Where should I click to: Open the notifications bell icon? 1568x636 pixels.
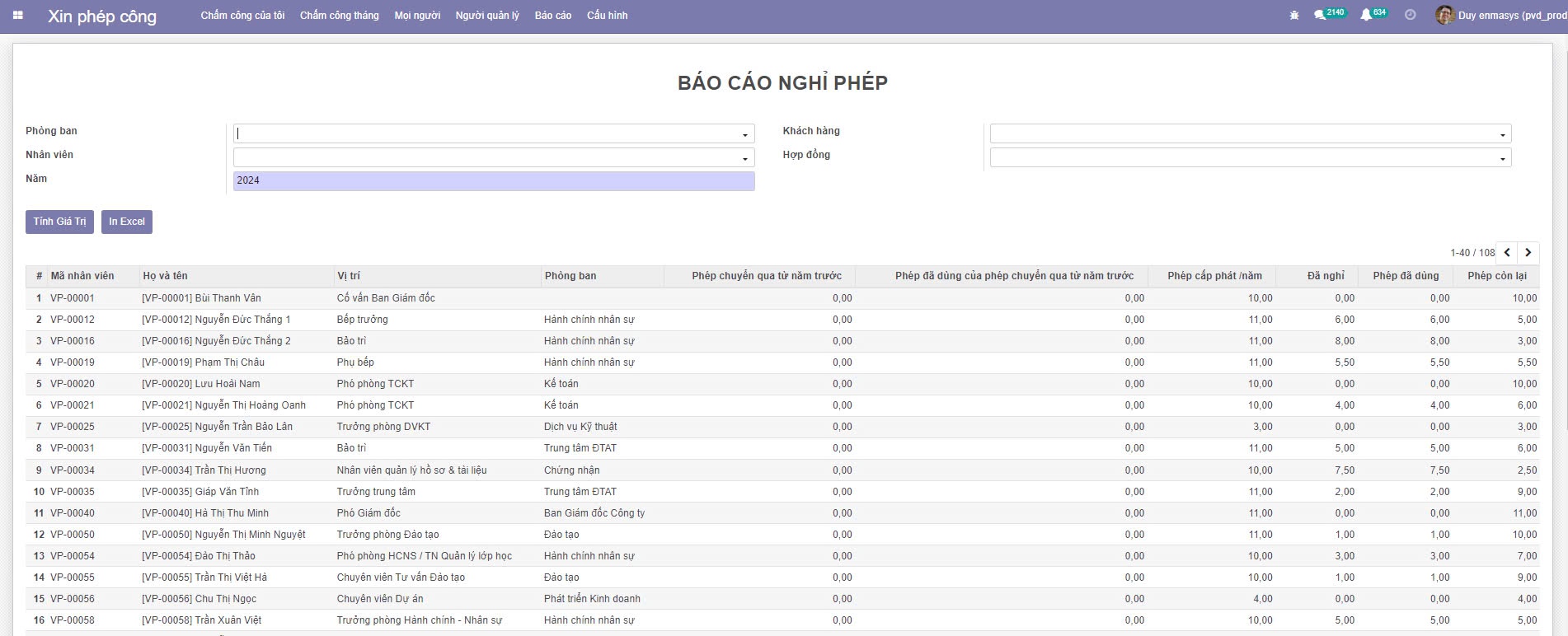tap(1366, 15)
